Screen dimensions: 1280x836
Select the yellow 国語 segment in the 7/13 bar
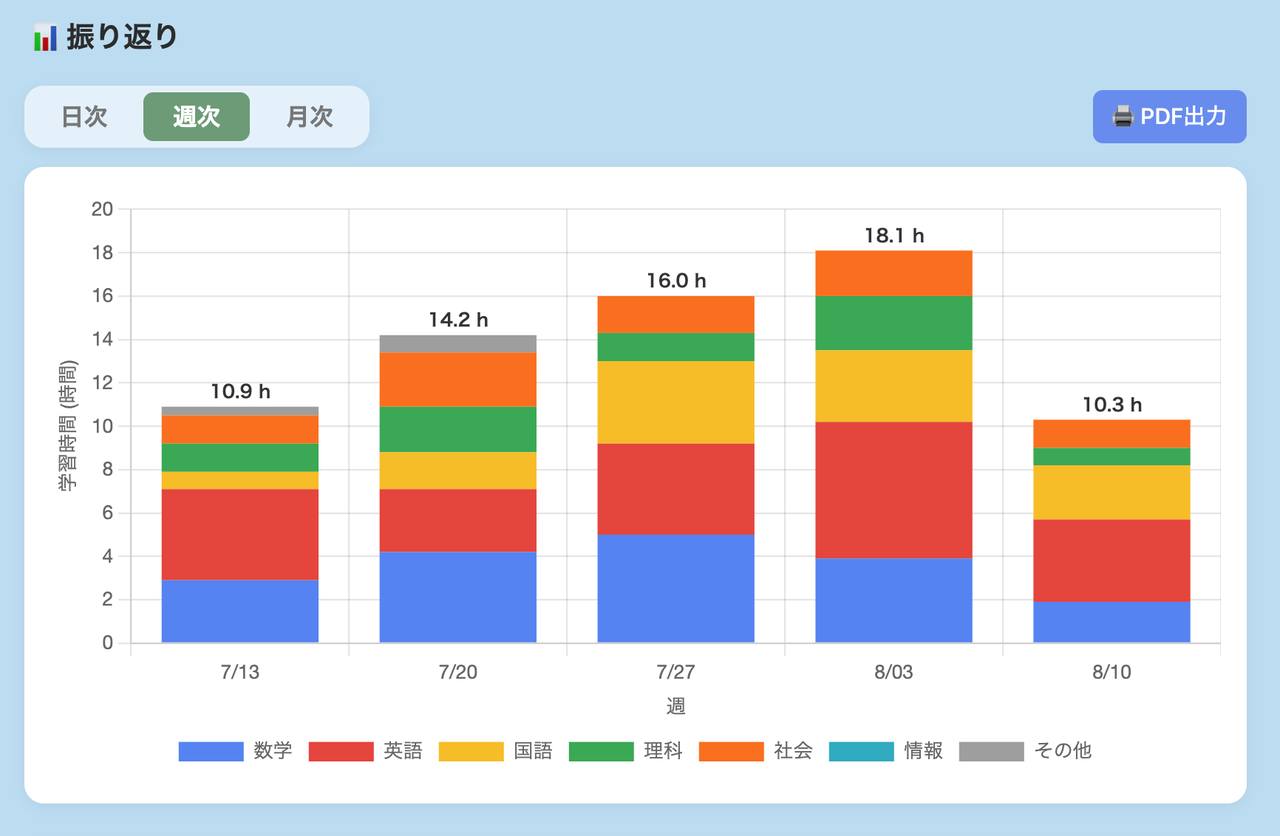[x=240, y=480]
